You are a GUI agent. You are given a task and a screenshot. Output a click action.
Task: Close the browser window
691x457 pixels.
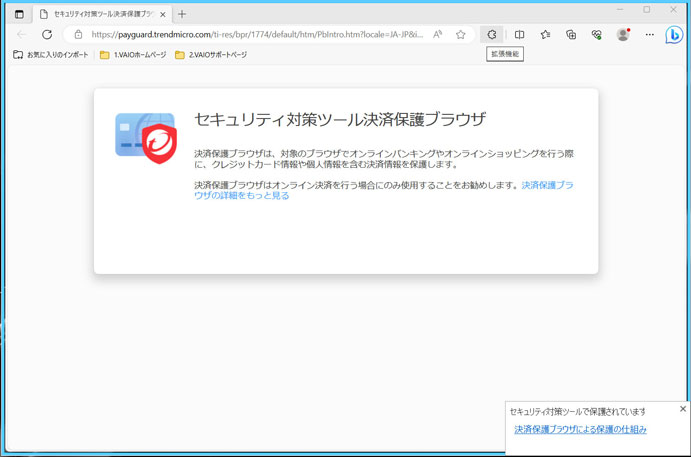pyautogui.click(x=673, y=9)
